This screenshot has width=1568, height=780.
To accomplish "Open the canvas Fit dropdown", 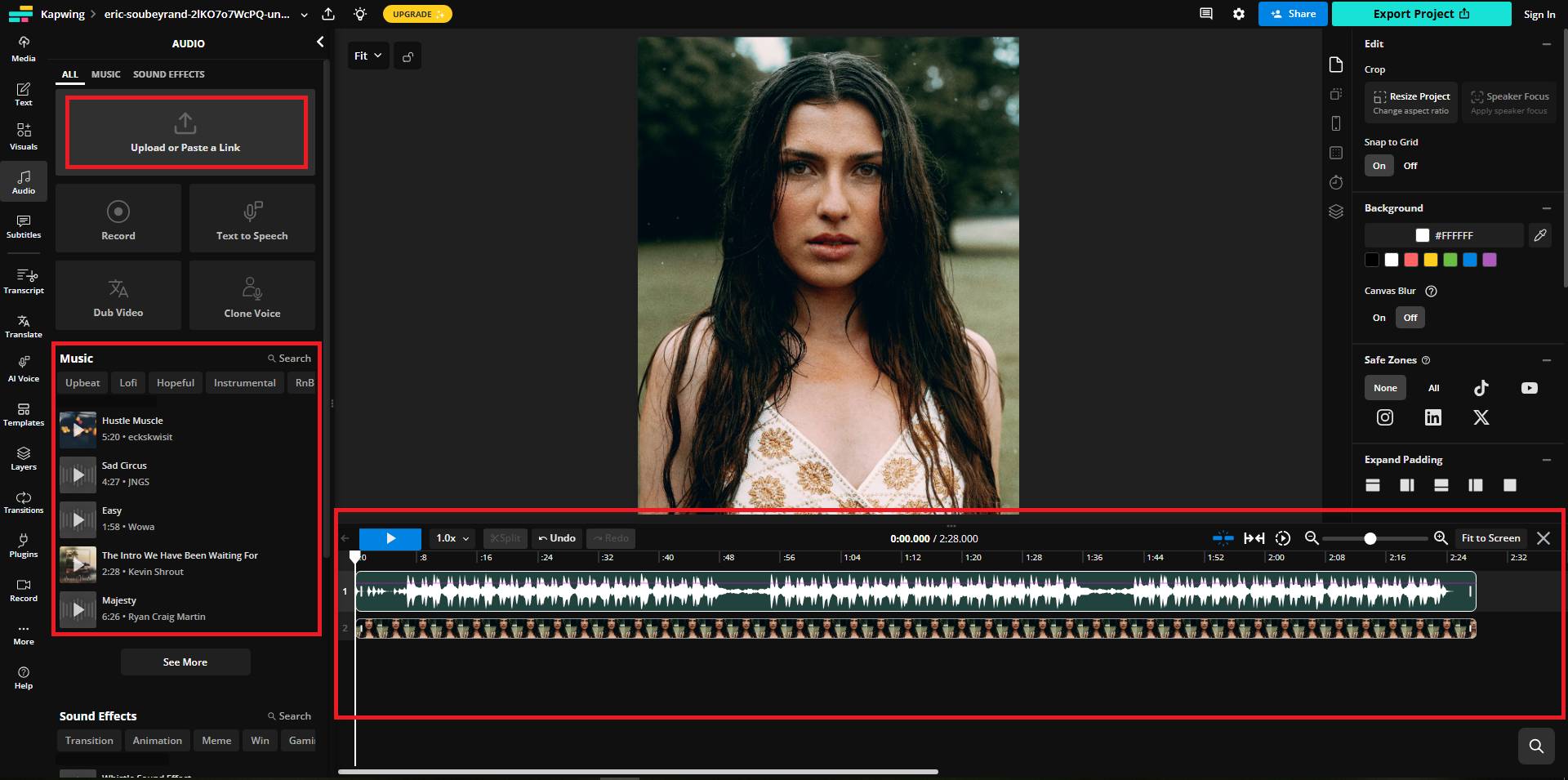I will (368, 56).
